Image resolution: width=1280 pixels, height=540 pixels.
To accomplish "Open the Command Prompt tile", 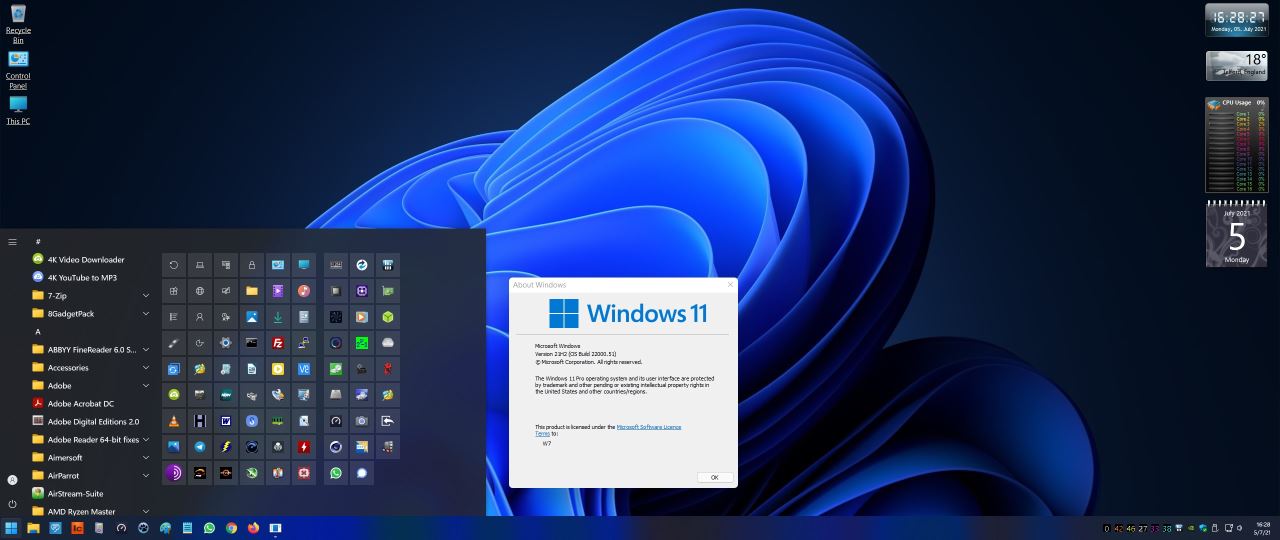I will click(x=252, y=343).
